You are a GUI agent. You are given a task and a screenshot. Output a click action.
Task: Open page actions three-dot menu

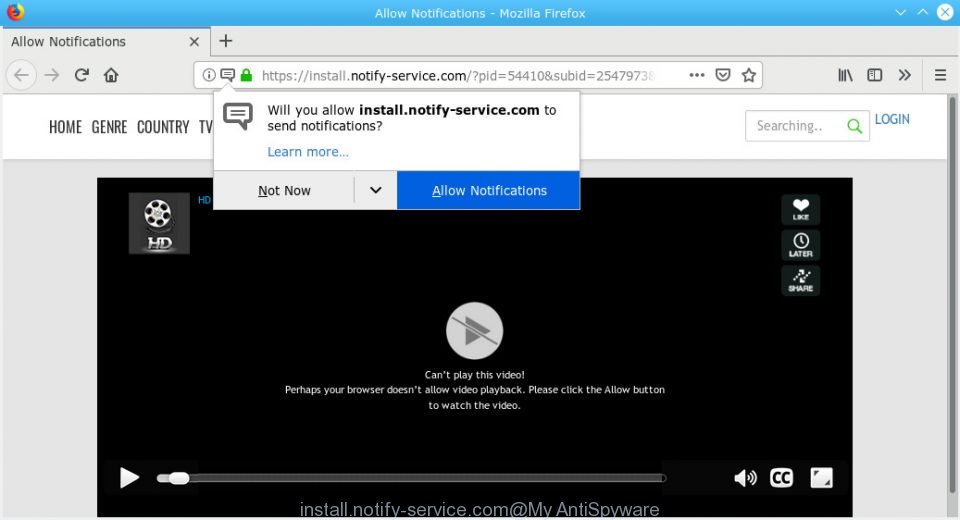697,75
